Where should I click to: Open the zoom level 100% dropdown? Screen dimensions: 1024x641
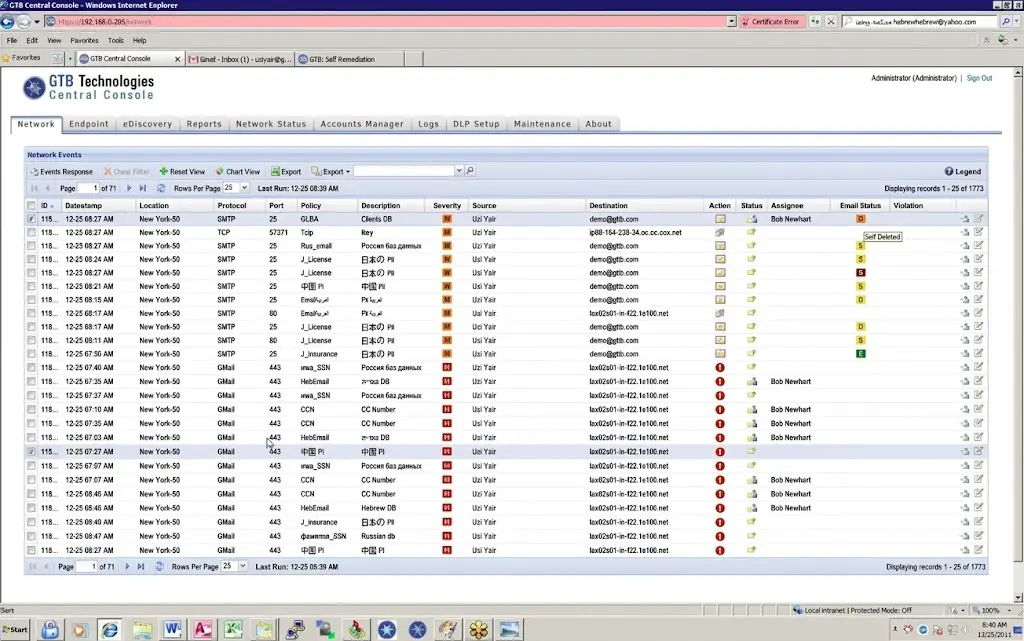1009,610
